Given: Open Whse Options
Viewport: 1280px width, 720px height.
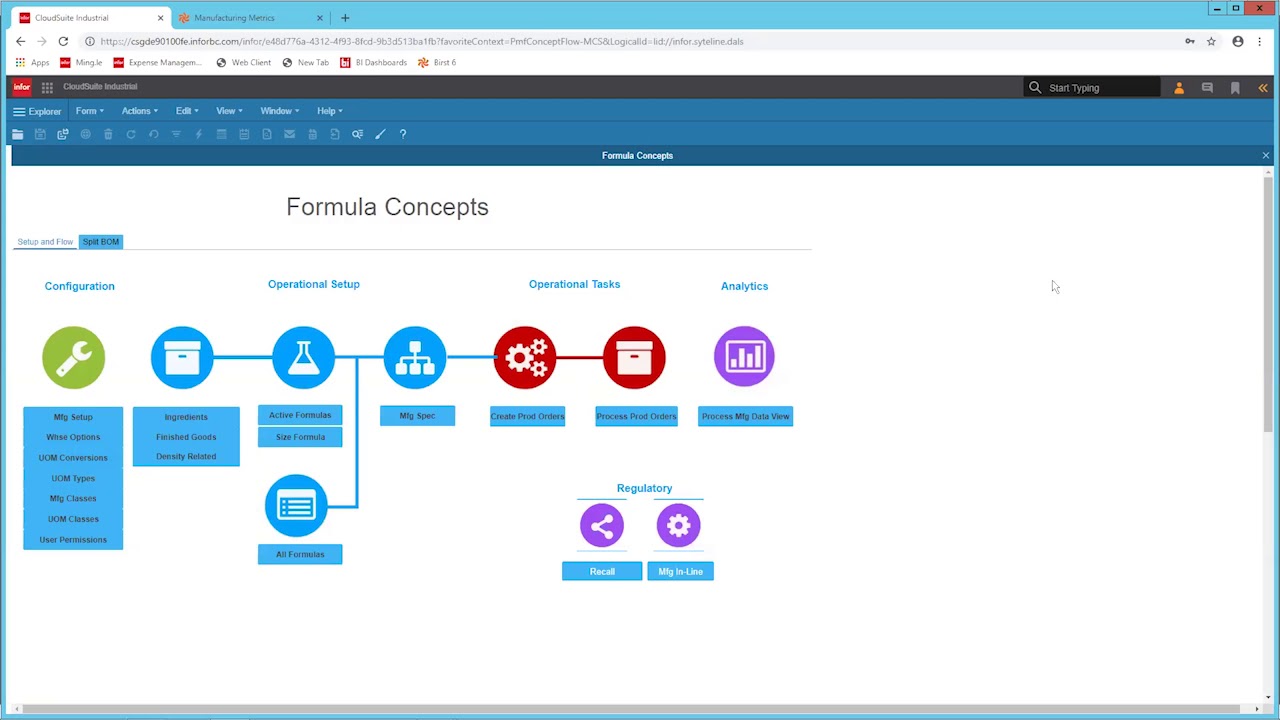Looking at the screenshot, I should (x=73, y=437).
